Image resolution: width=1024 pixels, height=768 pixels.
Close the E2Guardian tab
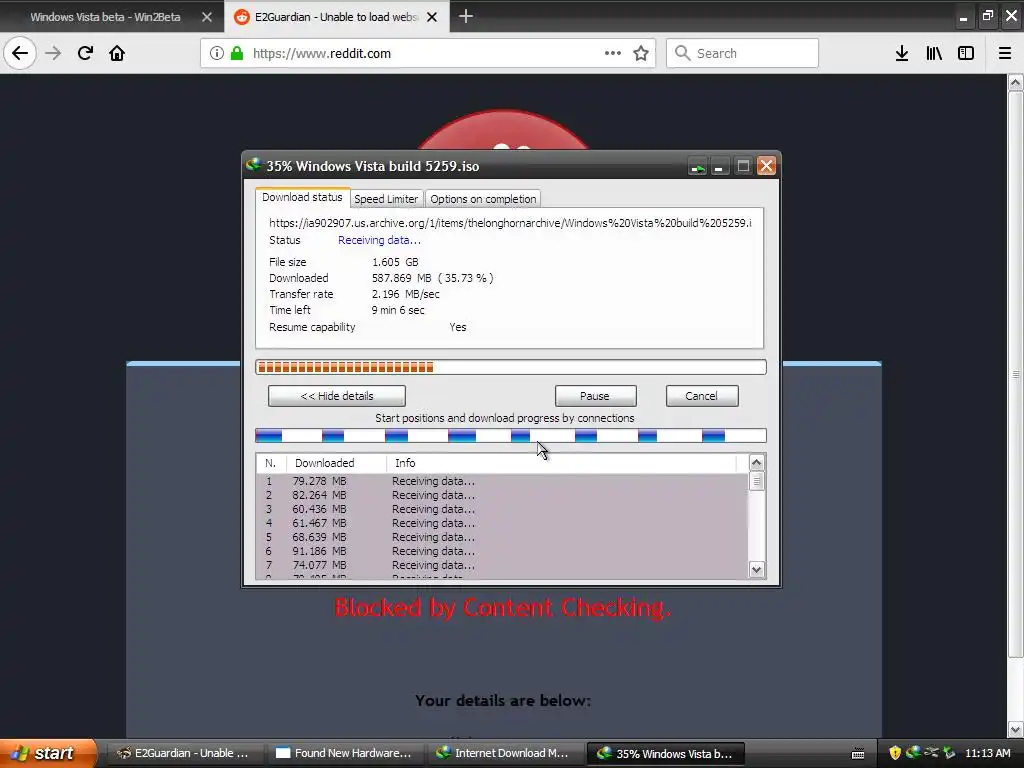pyautogui.click(x=432, y=17)
